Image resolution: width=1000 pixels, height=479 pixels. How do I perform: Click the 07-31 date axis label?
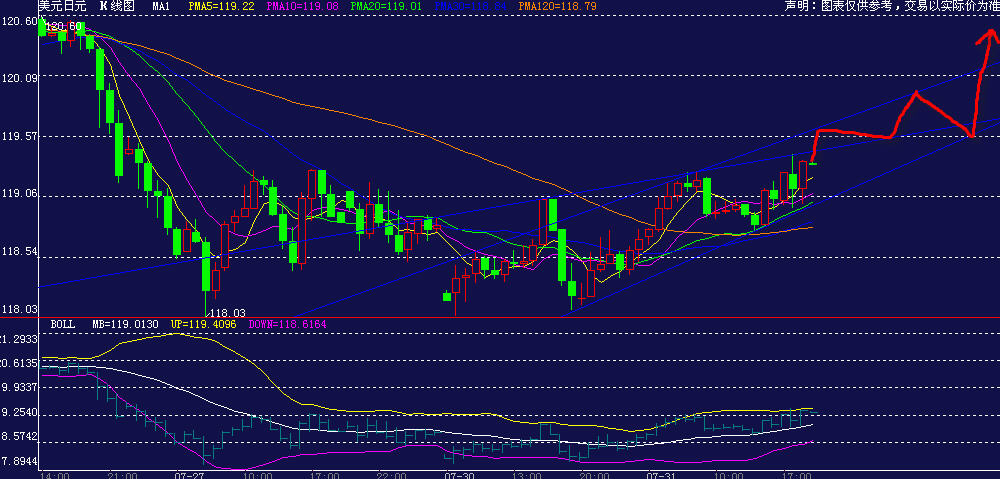[661, 475]
